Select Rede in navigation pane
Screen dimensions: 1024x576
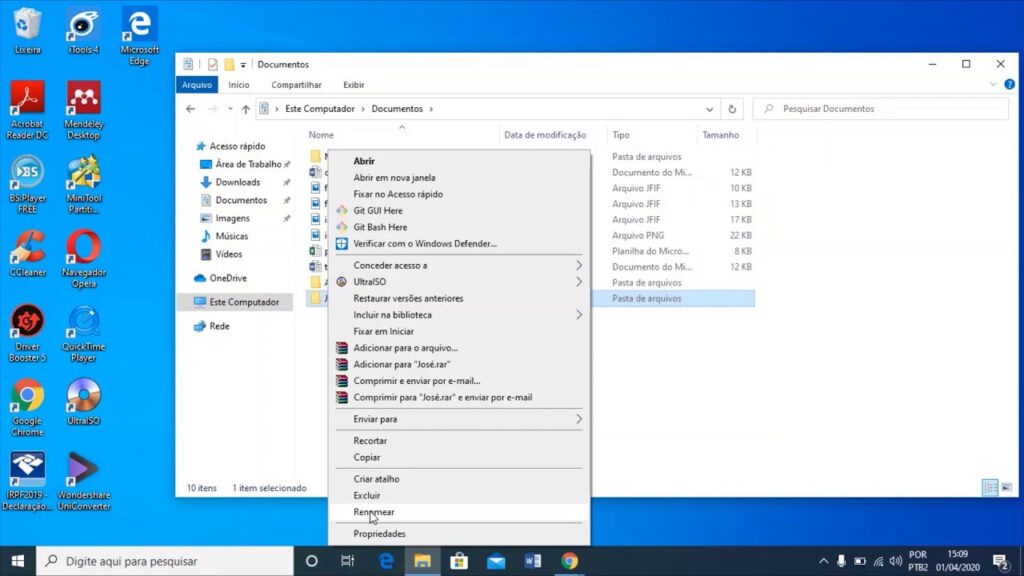pyautogui.click(x=219, y=326)
